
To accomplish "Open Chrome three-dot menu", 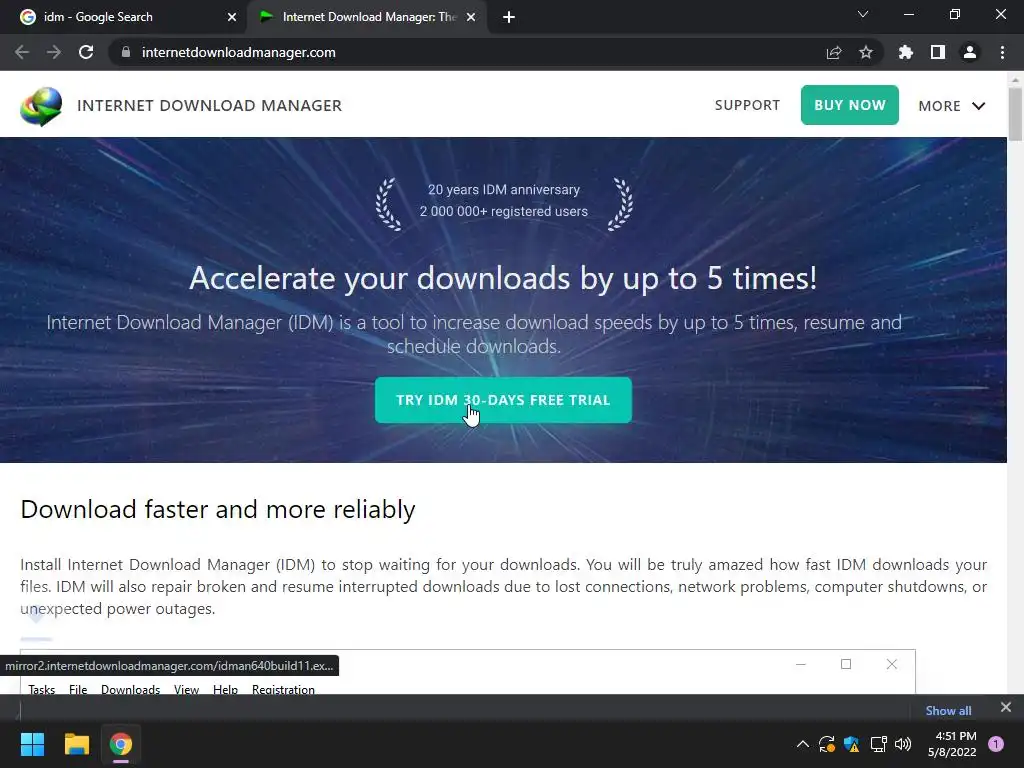I will point(1002,52).
